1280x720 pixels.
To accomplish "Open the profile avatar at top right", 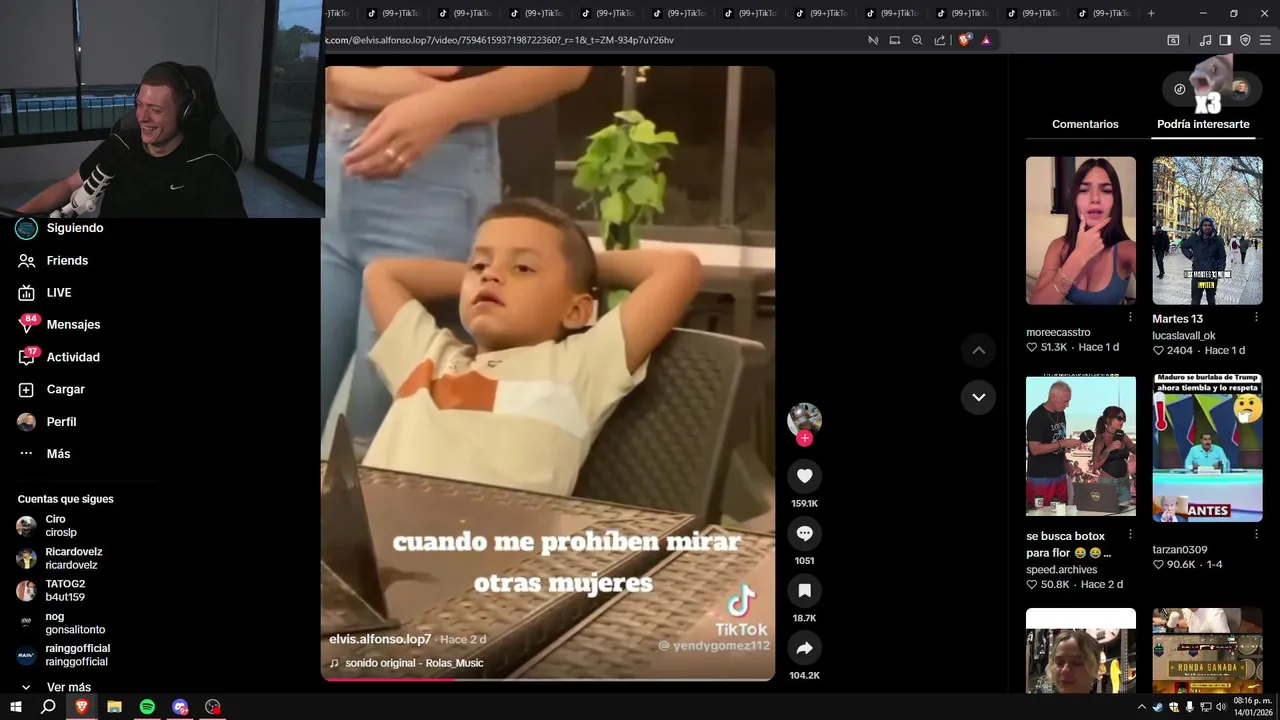I will (1240, 88).
